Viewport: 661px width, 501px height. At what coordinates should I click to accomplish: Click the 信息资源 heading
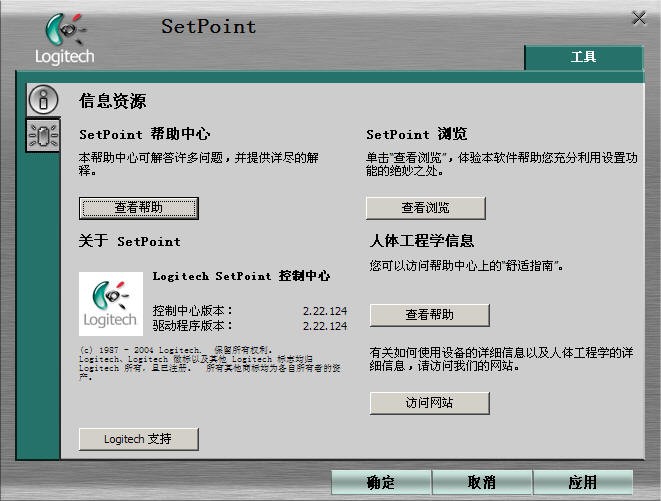[113, 101]
